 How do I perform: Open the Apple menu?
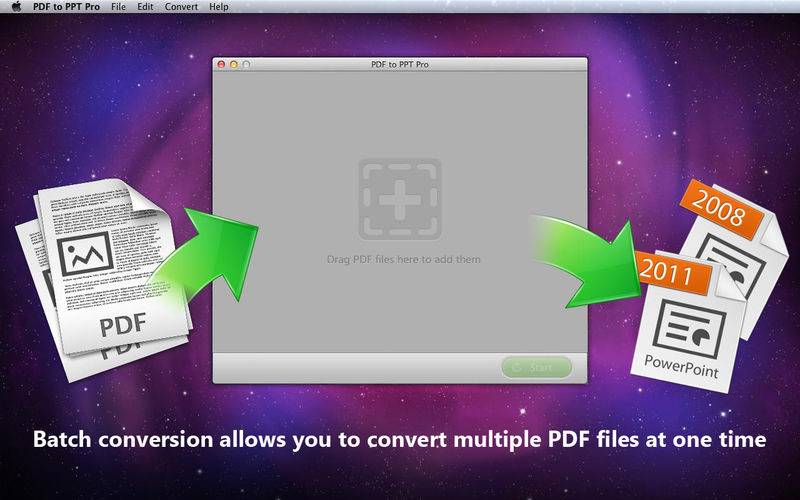(x=16, y=7)
